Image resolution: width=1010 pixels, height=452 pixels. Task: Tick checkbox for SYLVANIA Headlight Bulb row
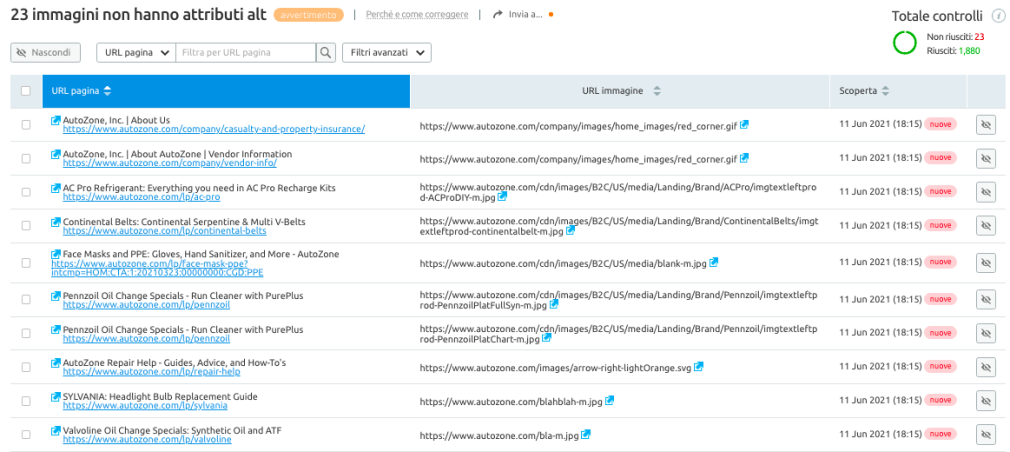(x=26, y=400)
